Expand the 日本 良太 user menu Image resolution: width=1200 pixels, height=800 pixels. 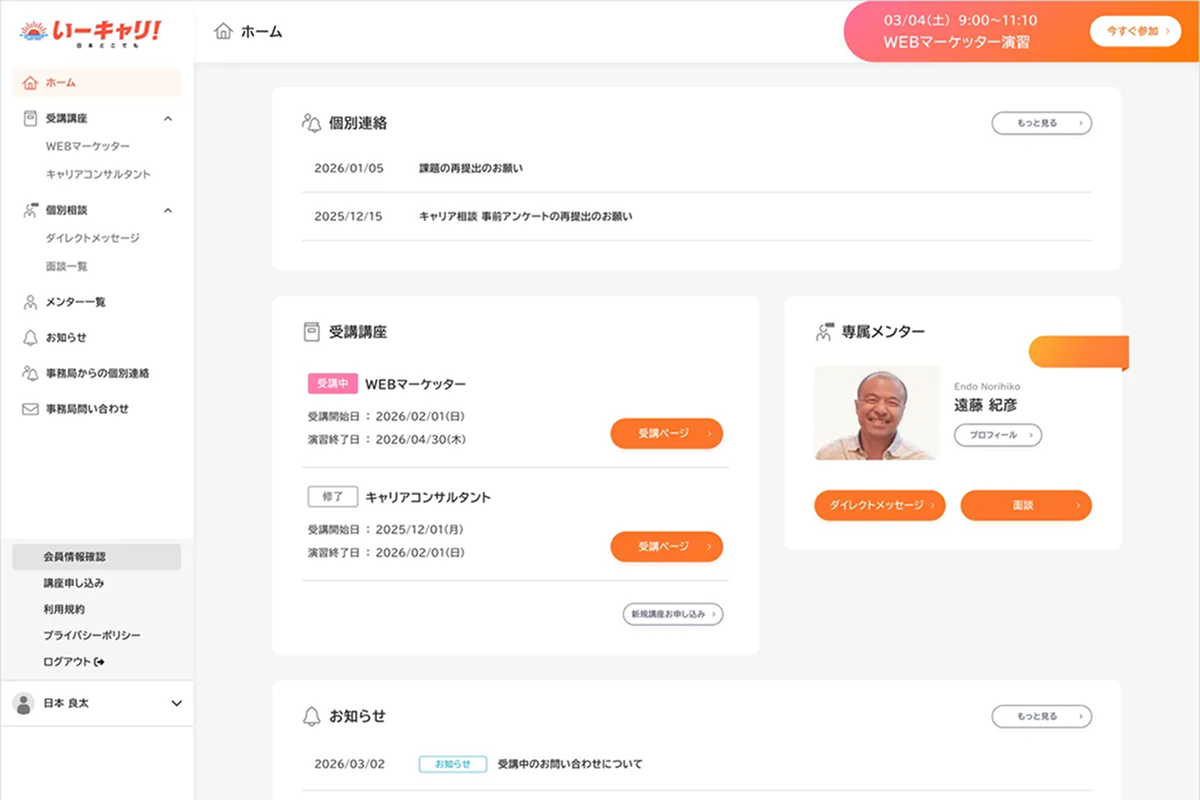pos(177,703)
